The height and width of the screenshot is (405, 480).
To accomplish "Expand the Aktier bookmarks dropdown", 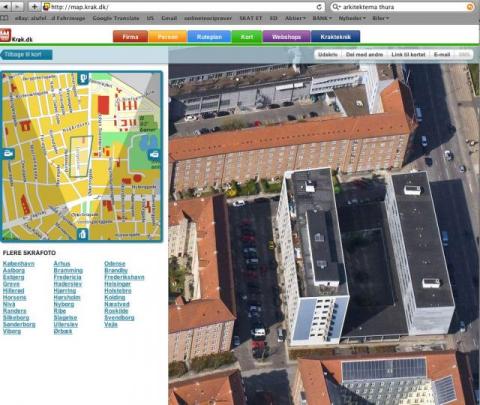I will [295, 18].
